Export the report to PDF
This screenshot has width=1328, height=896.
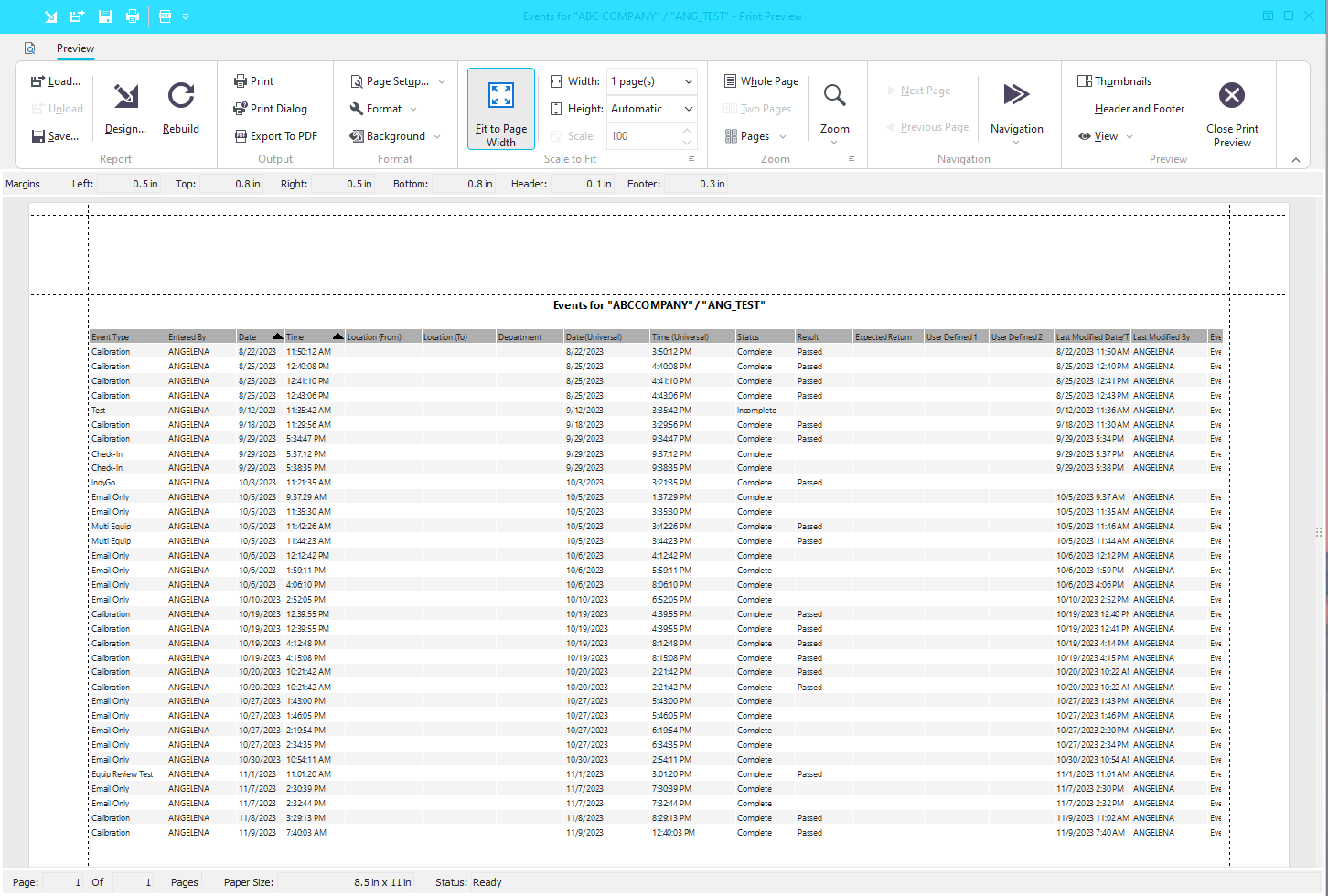275,136
